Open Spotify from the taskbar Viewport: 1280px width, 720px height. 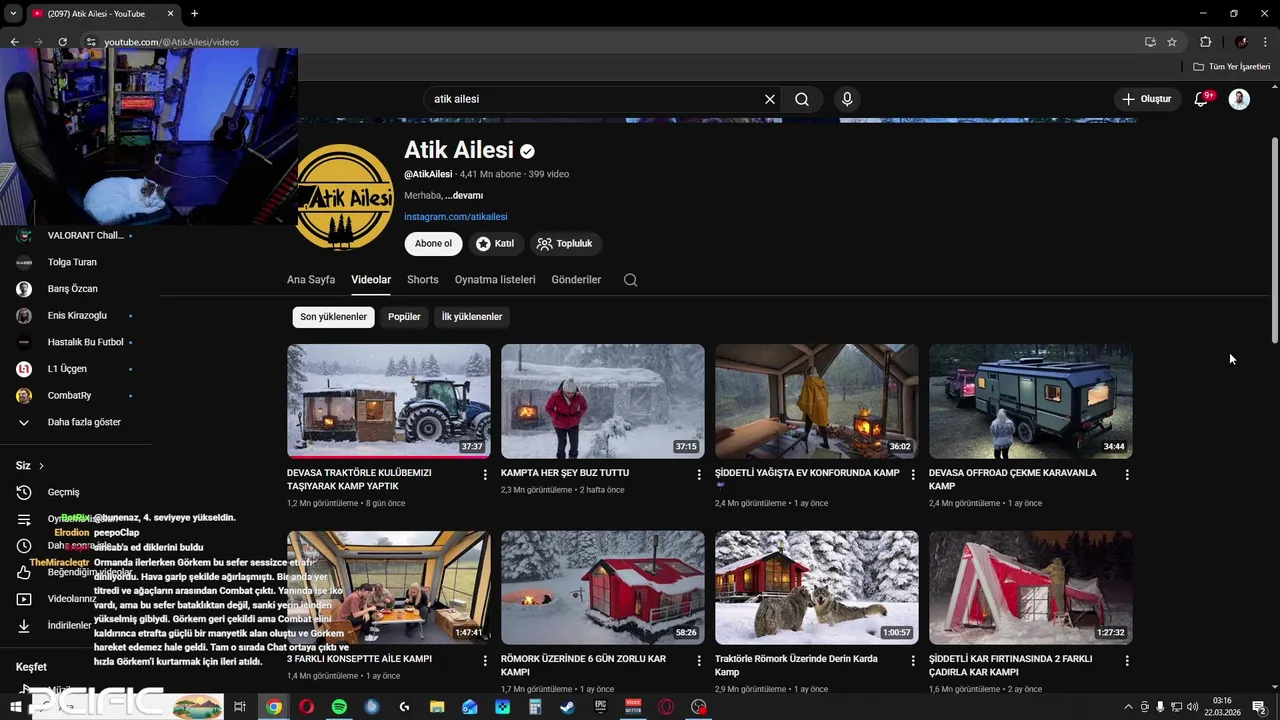click(x=339, y=707)
